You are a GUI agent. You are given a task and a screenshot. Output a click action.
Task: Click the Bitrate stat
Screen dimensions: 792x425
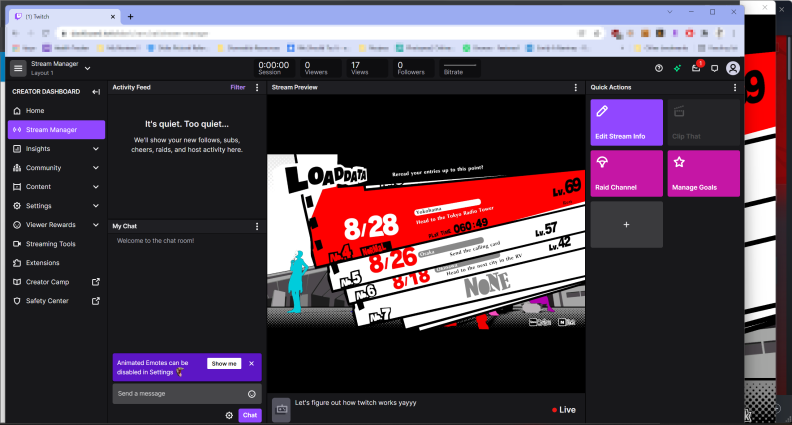[459, 68]
